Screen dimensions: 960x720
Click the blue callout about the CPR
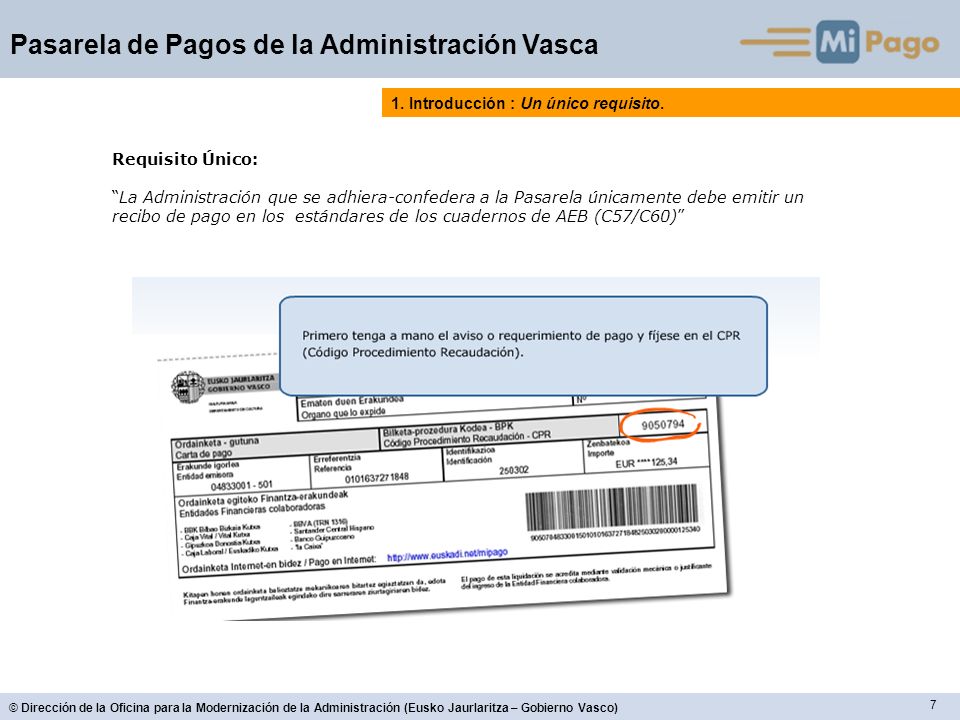click(x=523, y=346)
